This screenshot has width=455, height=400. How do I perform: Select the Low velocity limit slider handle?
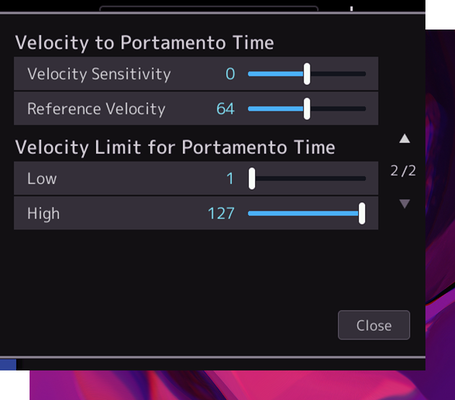(252, 179)
